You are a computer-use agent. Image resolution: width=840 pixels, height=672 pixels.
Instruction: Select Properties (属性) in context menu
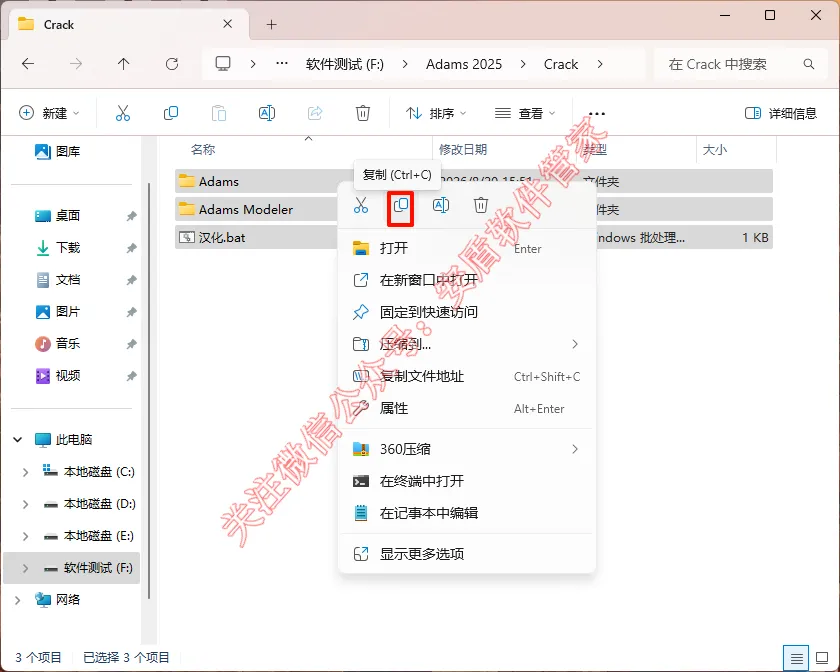coord(467,408)
